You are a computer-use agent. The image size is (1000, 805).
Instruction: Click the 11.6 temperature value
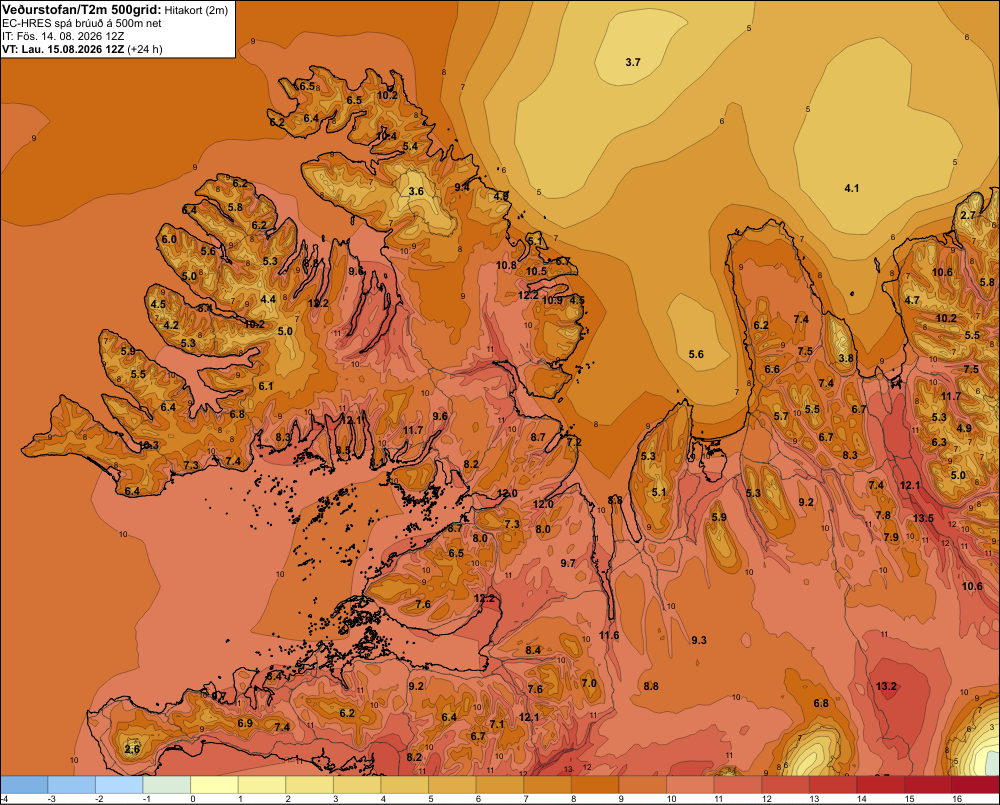click(609, 635)
